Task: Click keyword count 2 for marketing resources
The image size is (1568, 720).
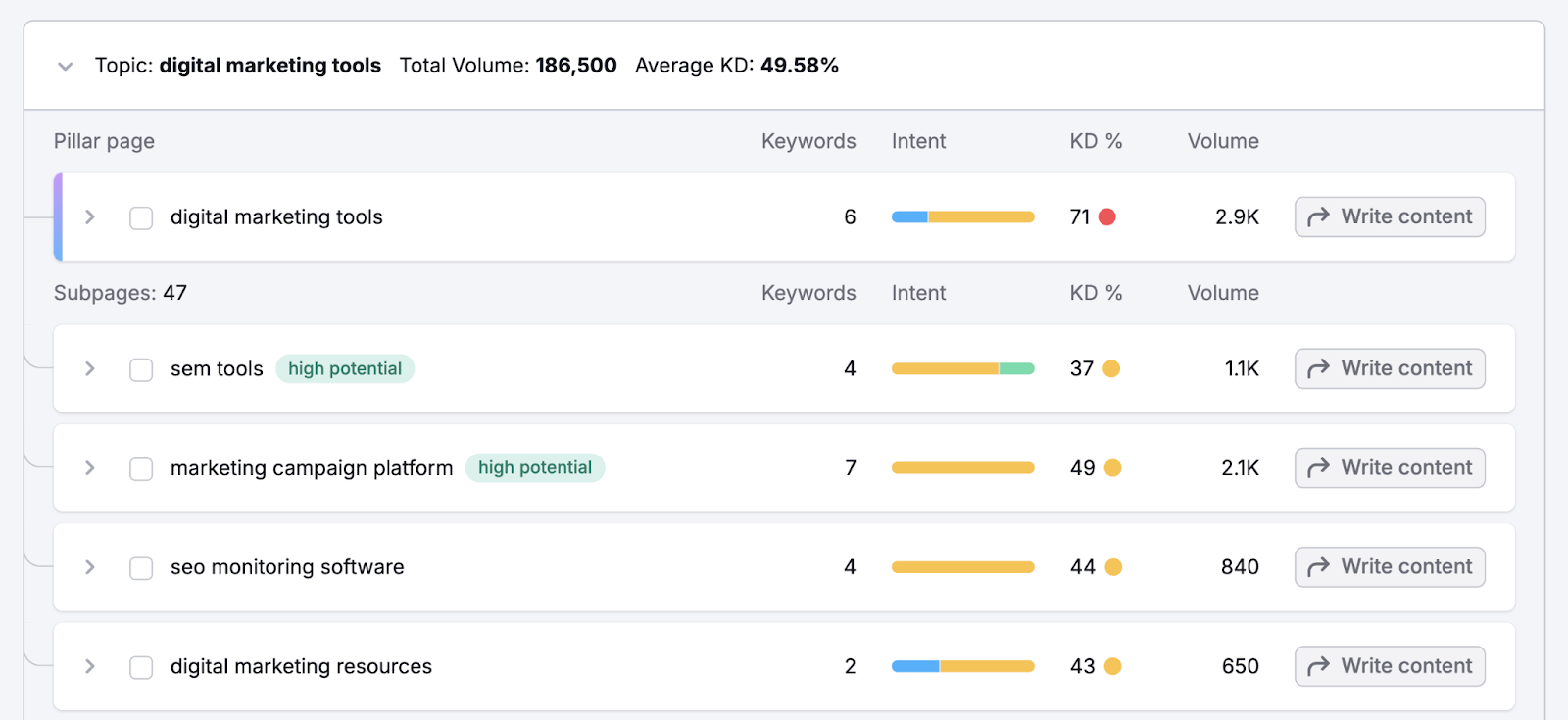Action: point(850,666)
